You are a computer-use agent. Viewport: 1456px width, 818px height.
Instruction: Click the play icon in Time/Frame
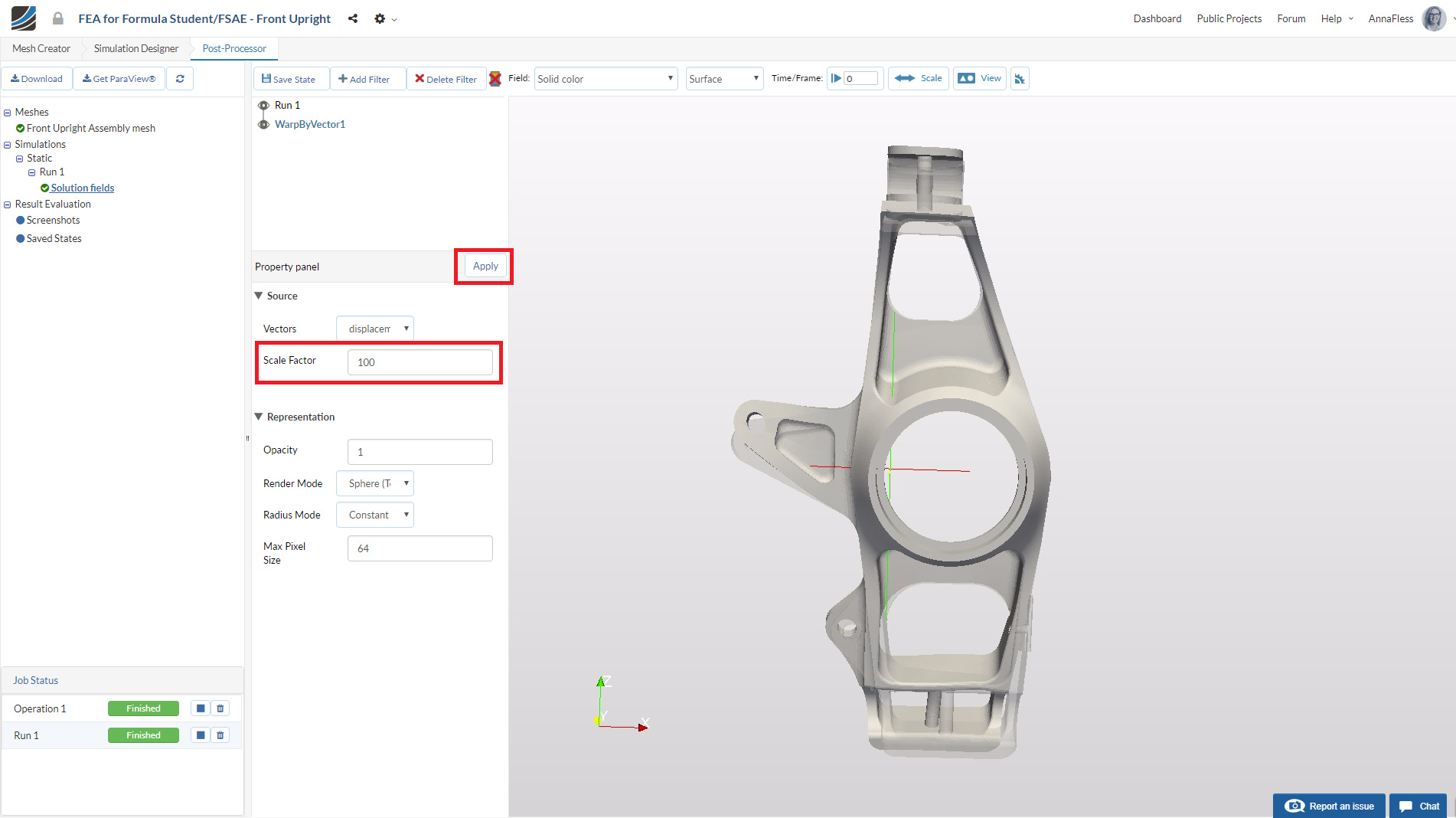pos(836,78)
